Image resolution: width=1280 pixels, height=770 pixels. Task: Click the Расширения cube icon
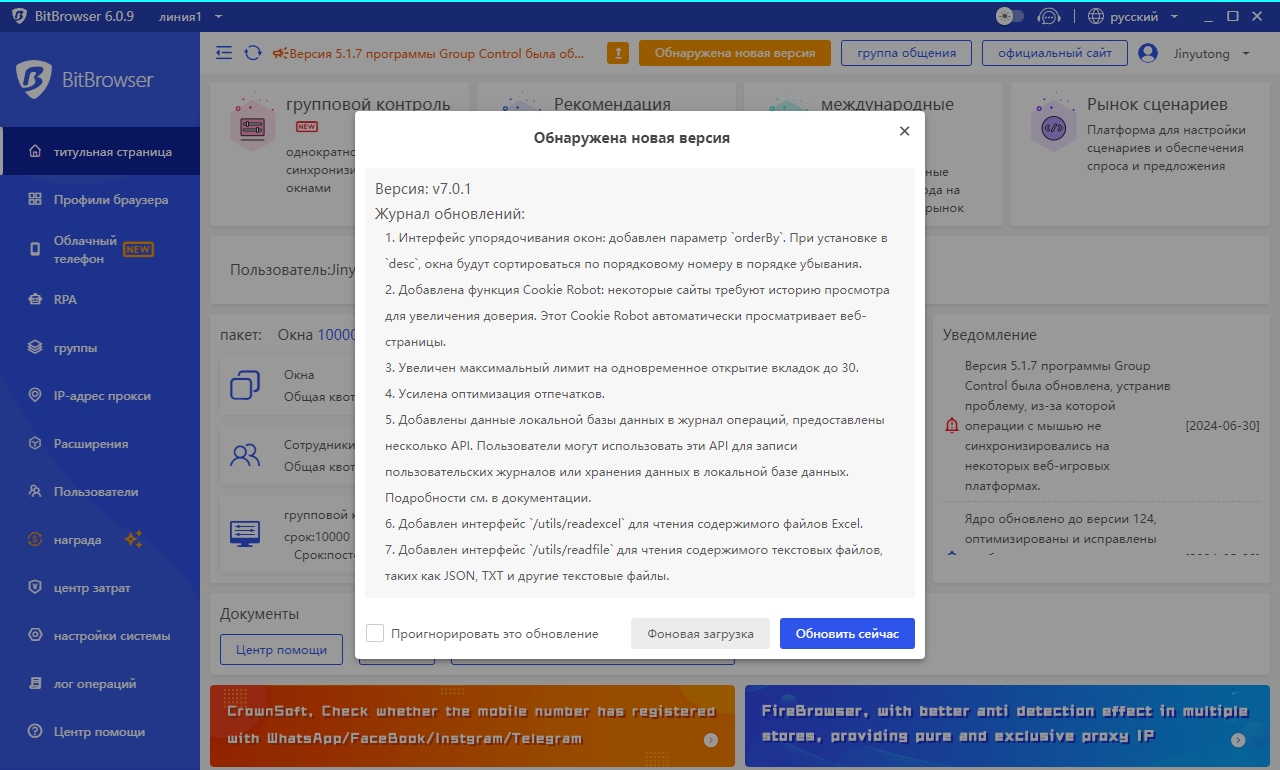[35, 444]
